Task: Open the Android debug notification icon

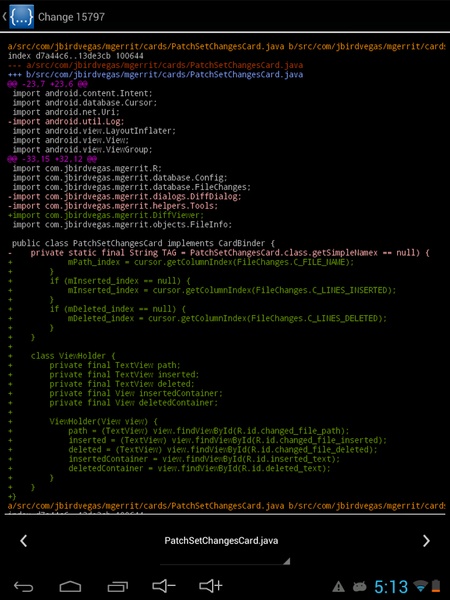Action: click(360, 586)
